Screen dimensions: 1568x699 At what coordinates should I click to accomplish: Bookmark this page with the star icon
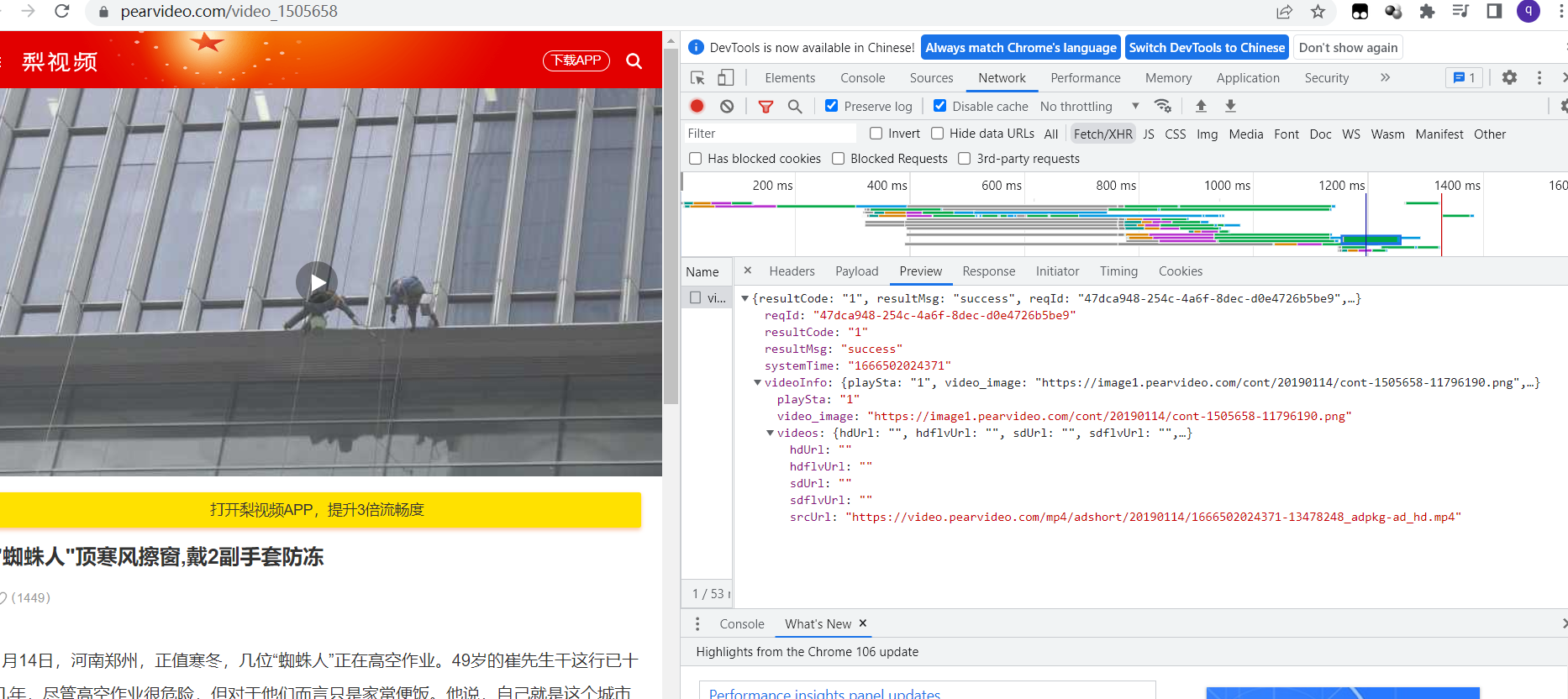1318,11
